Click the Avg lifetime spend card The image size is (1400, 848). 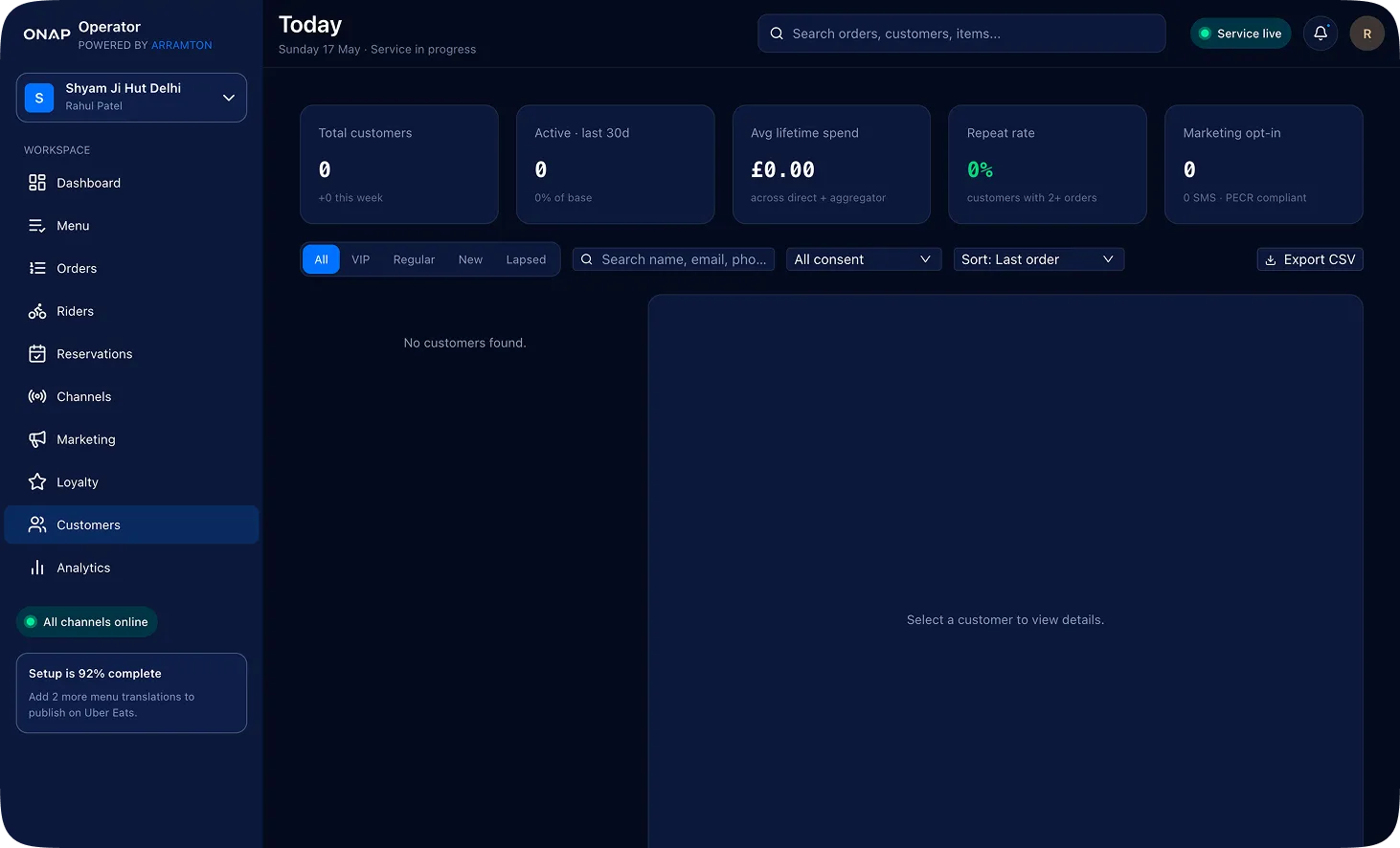point(831,165)
